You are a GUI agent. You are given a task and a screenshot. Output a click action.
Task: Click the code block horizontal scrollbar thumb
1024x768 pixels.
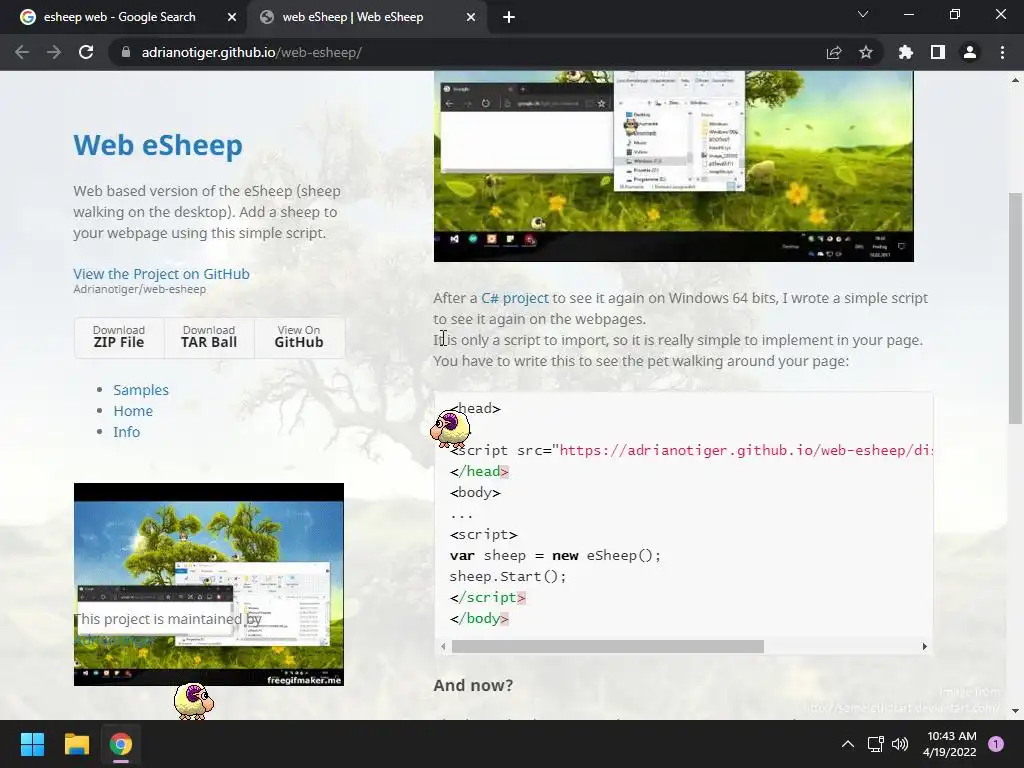pos(607,647)
